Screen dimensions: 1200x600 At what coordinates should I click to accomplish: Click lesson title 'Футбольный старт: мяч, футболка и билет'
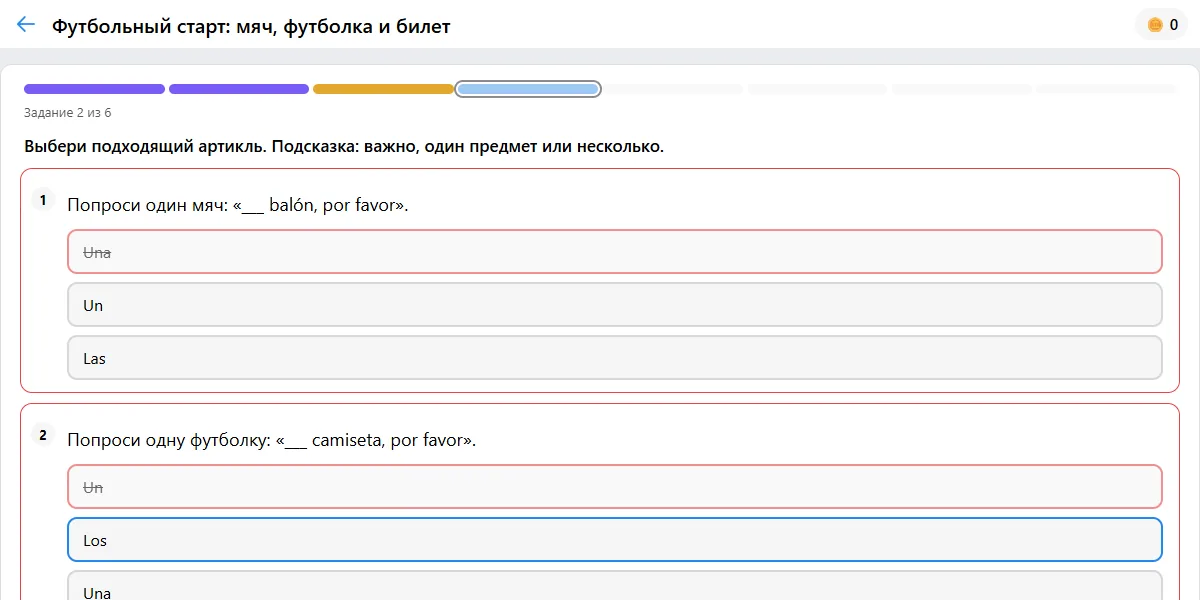[x=251, y=26]
